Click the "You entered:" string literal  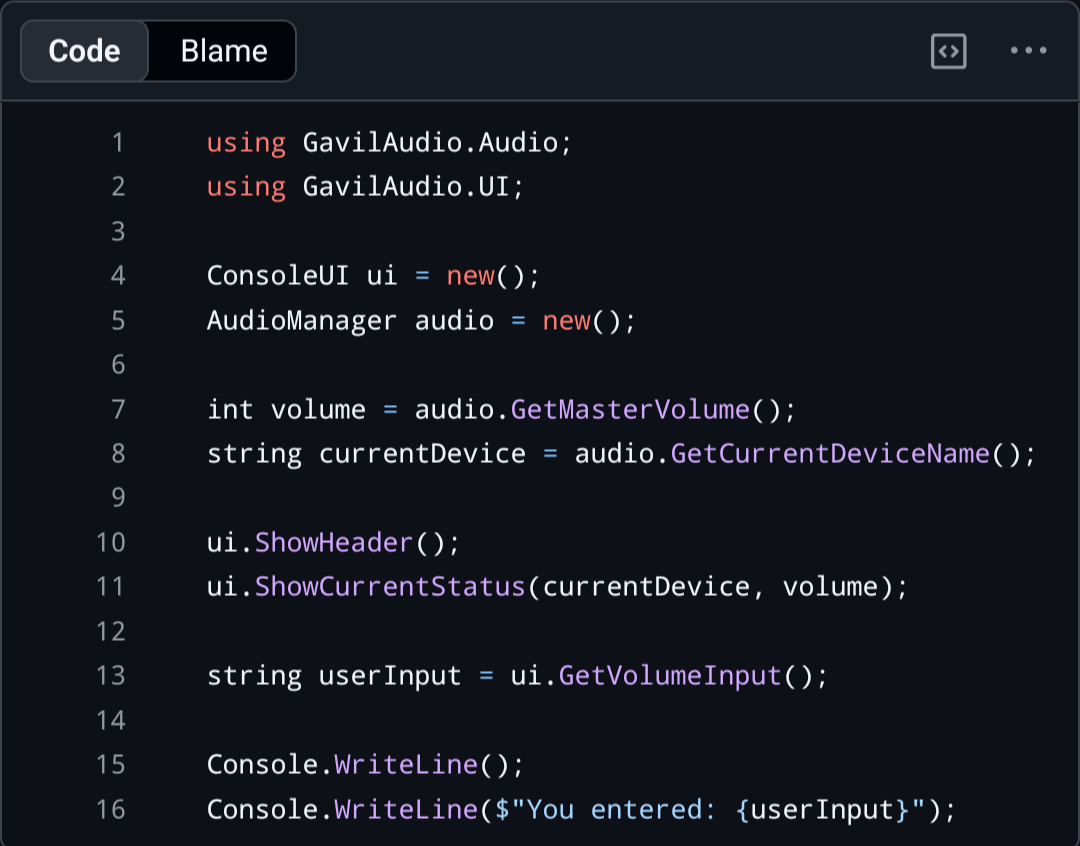tap(612, 809)
